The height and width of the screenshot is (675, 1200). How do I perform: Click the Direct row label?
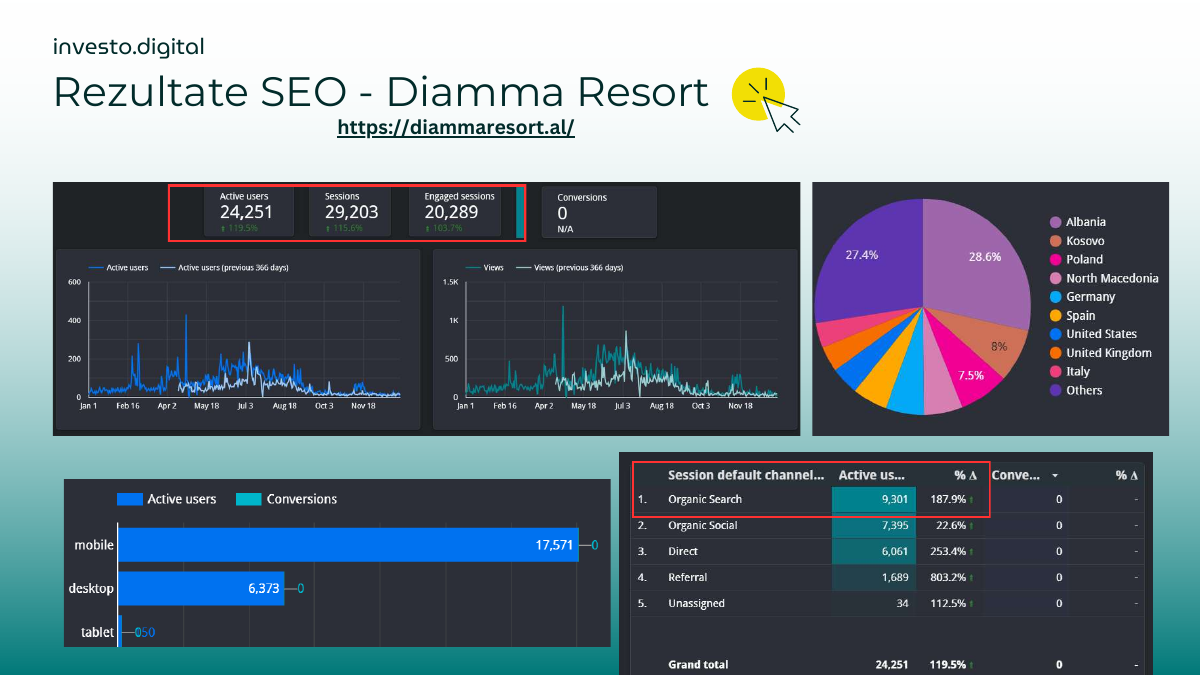coord(682,551)
